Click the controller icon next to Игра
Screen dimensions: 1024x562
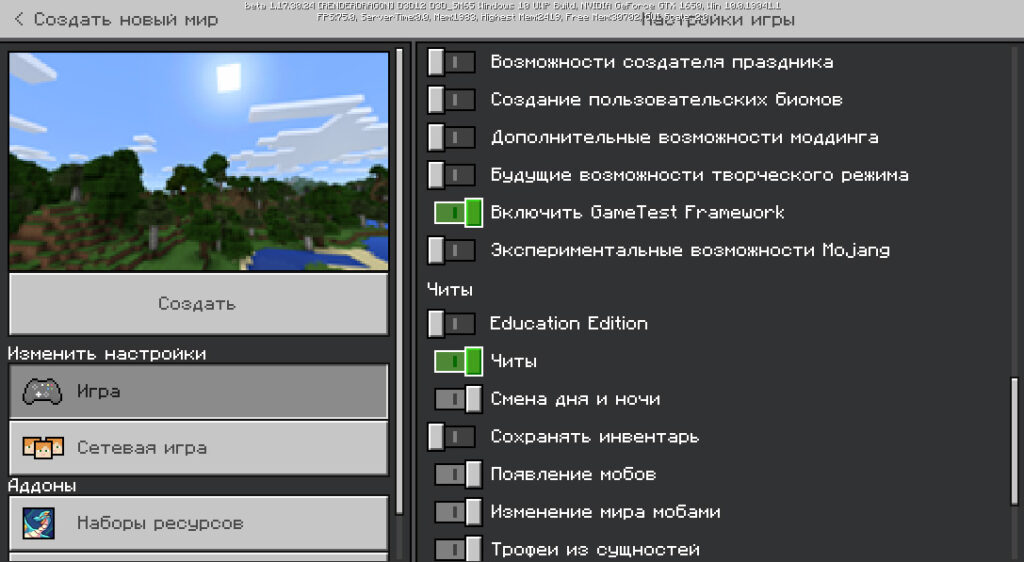(x=42, y=391)
